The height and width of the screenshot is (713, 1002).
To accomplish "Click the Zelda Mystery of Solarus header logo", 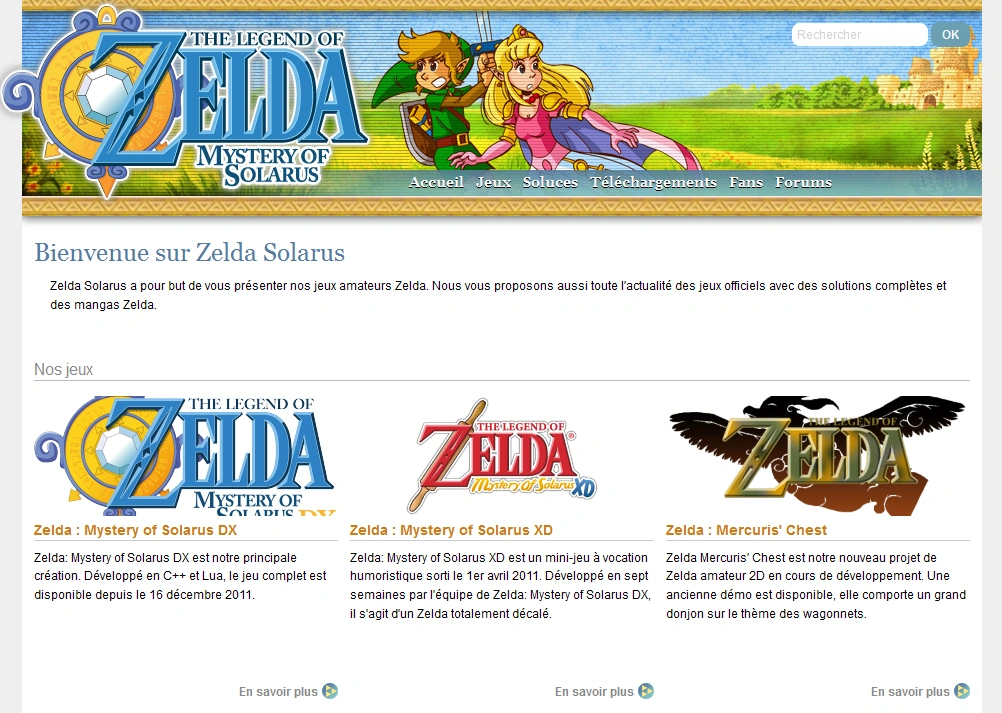I will click(x=185, y=104).
